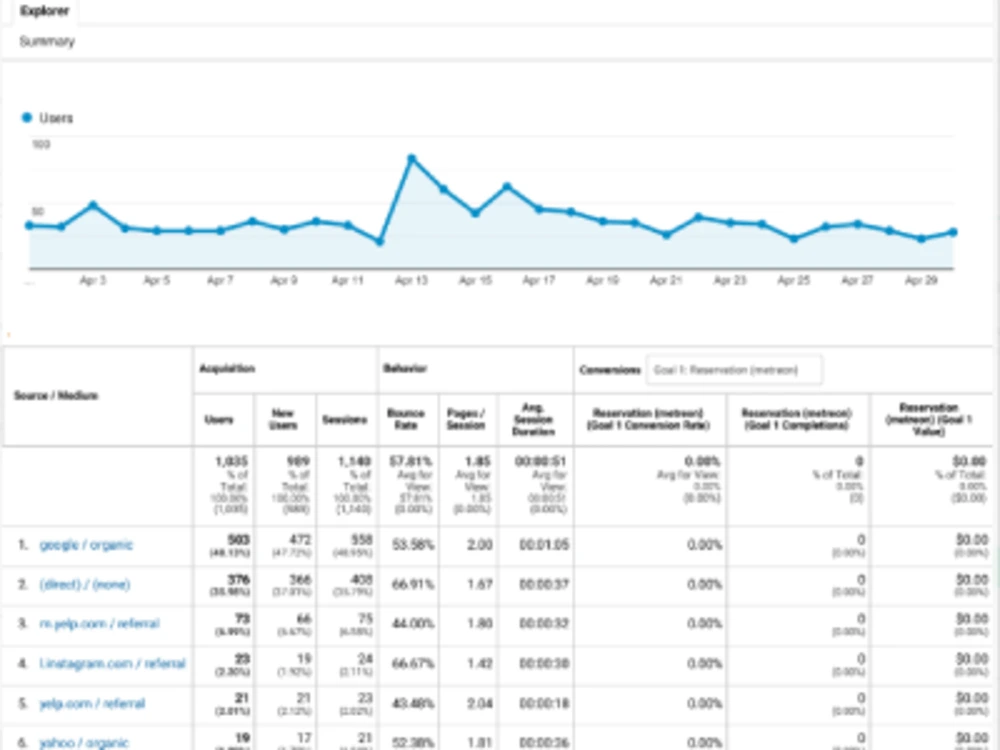
Task: Click the Source / Medium column header
Action: click(56, 395)
